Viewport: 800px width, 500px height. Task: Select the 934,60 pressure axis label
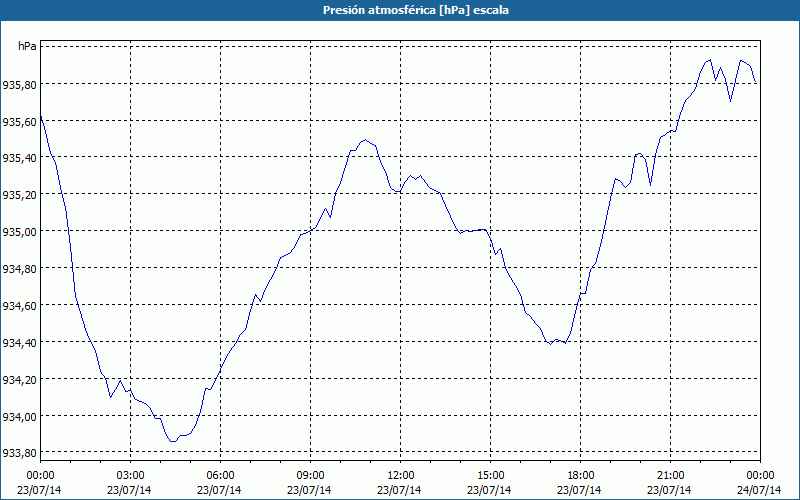(x=19, y=306)
